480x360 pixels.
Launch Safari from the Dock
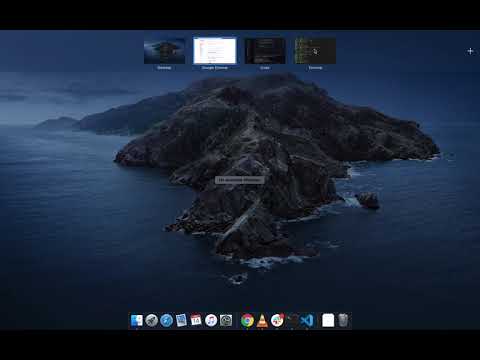(x=166, y=320)
